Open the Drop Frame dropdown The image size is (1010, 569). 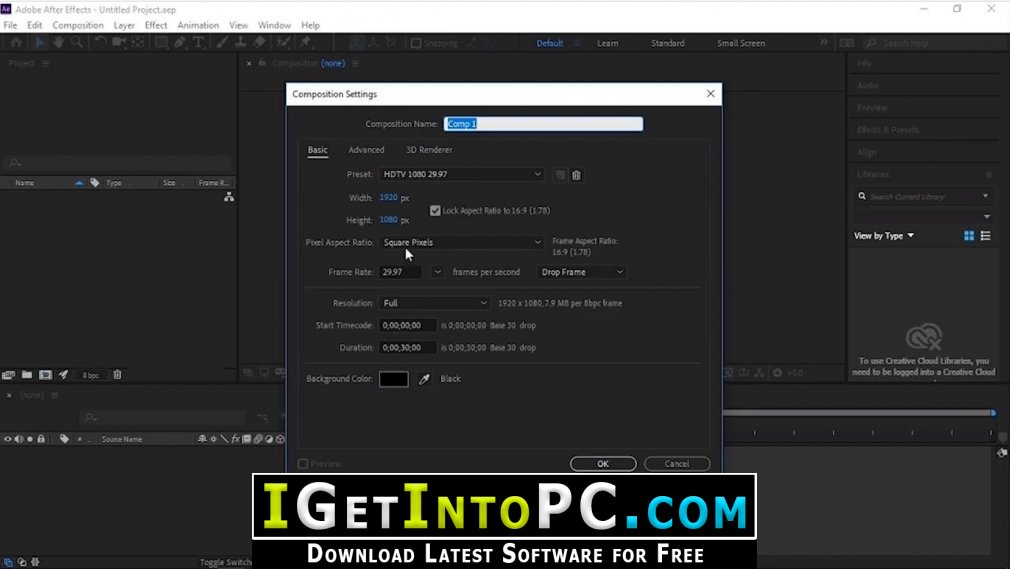point(582,272)
